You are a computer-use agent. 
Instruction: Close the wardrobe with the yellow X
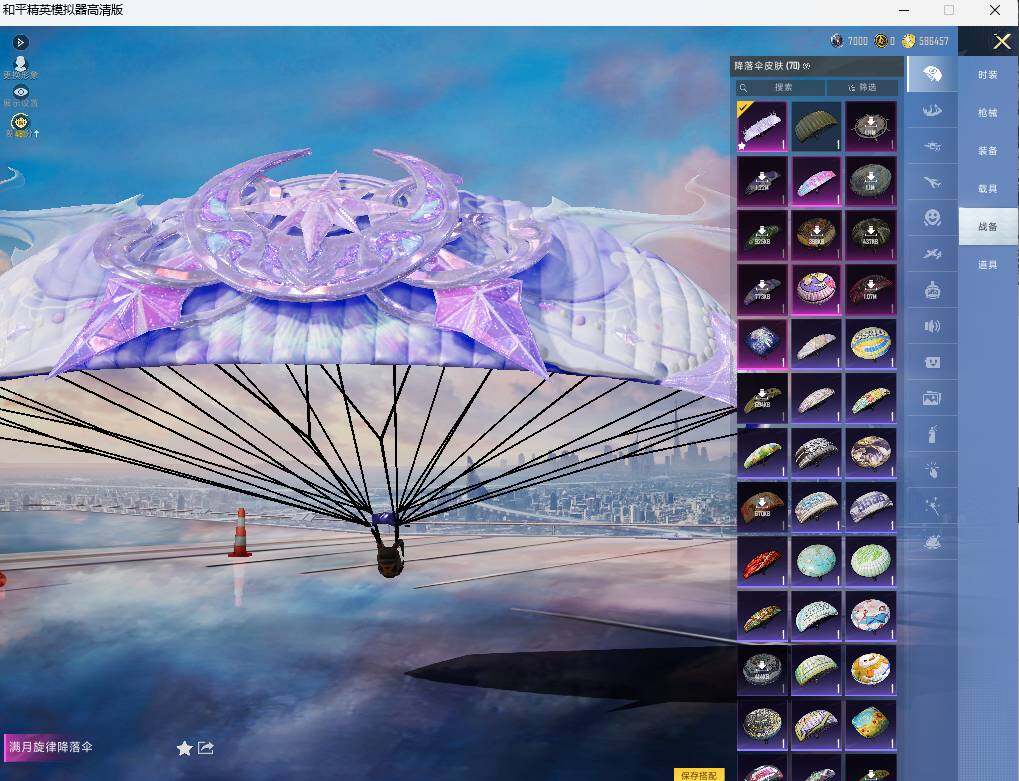coord(1001,42)
